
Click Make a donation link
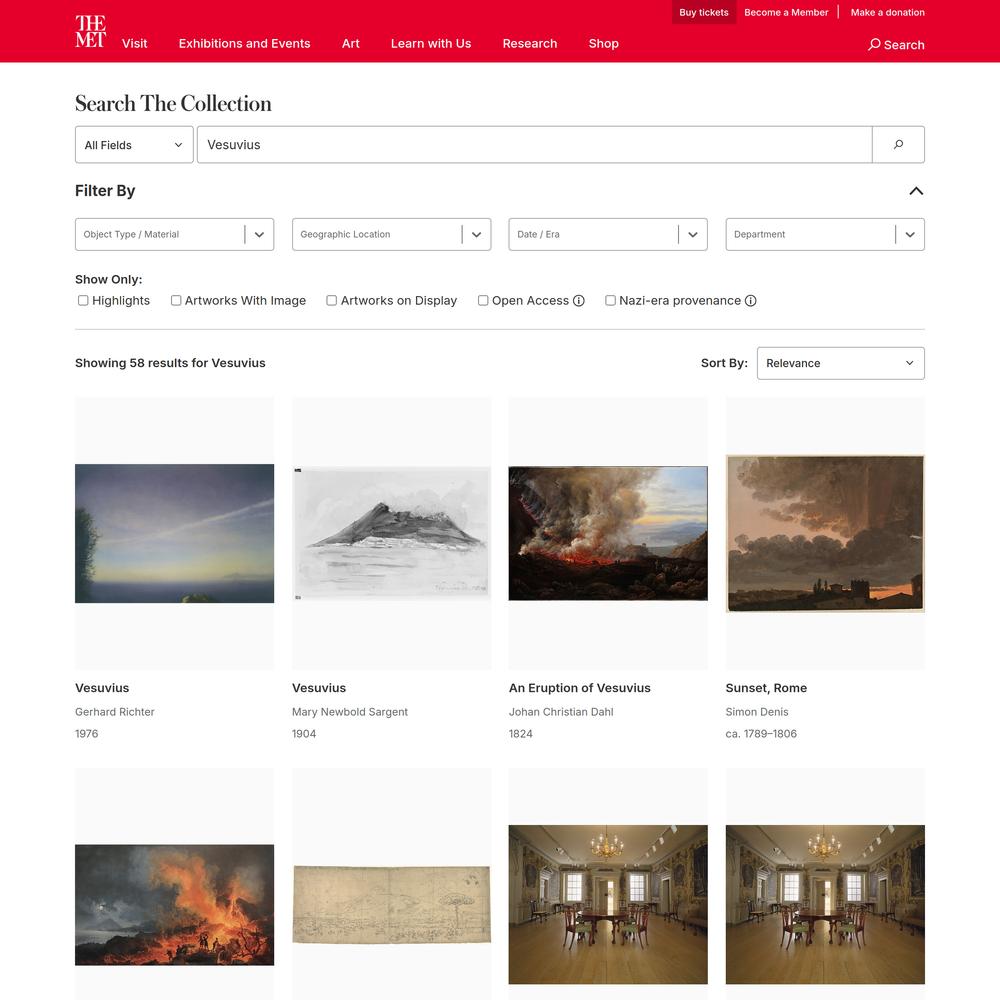point(888,12)
